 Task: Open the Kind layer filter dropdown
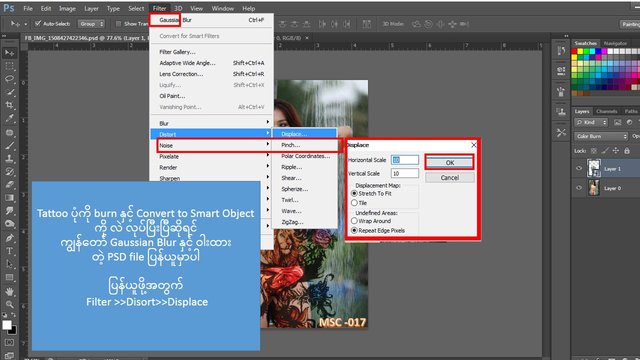coord(591,122)
